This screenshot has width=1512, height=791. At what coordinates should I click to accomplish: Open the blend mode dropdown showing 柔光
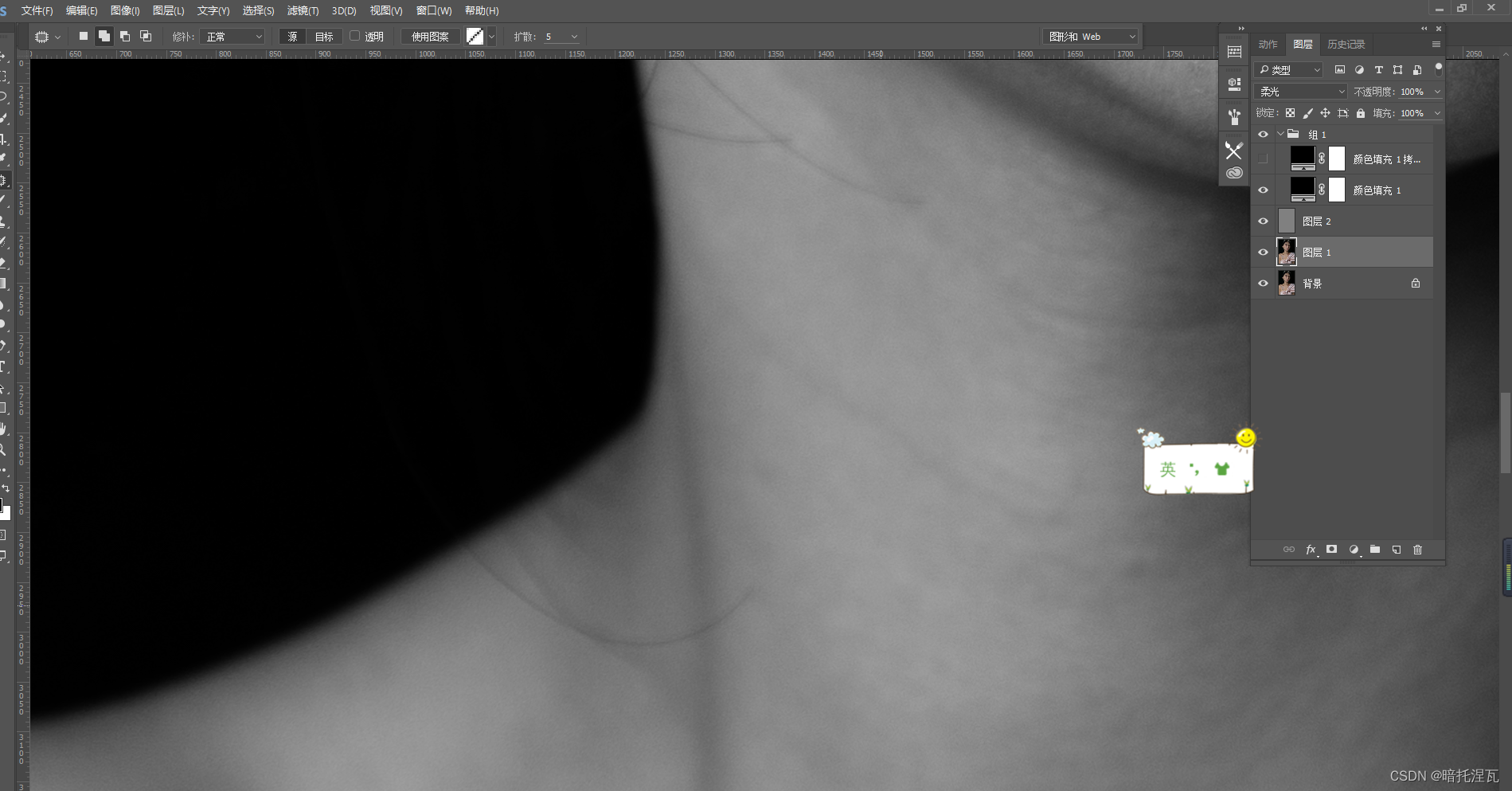(1301, 92)
